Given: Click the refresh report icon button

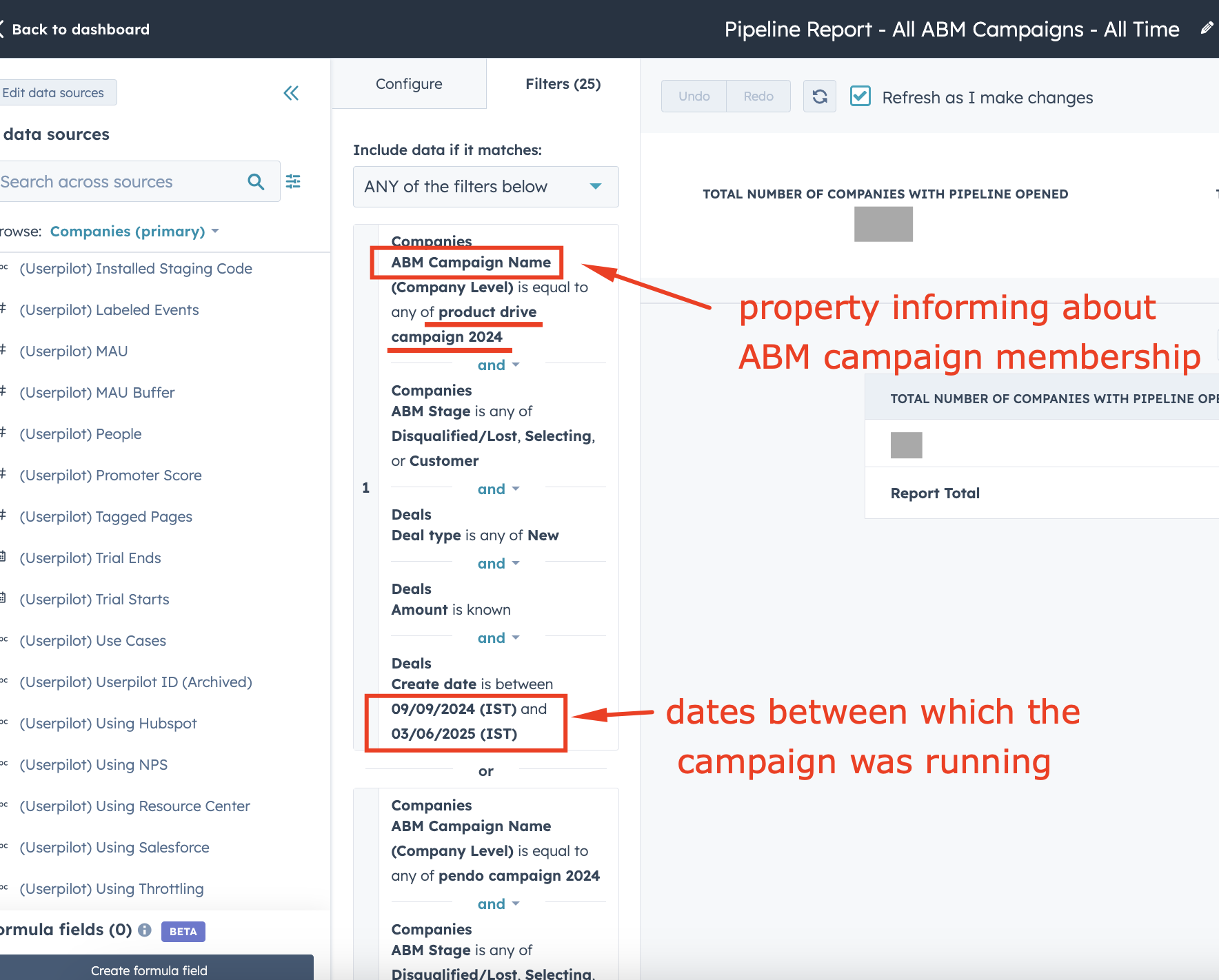Looking at the screenshot, I should point(820,96).
